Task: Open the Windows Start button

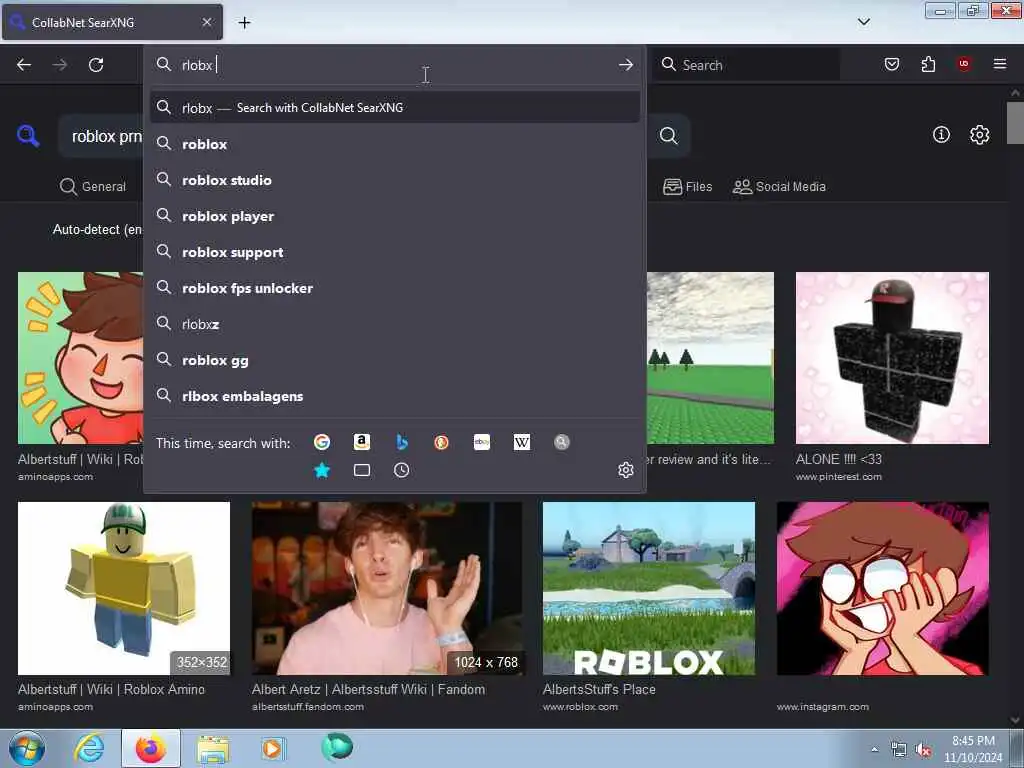Action: [26, 748]
